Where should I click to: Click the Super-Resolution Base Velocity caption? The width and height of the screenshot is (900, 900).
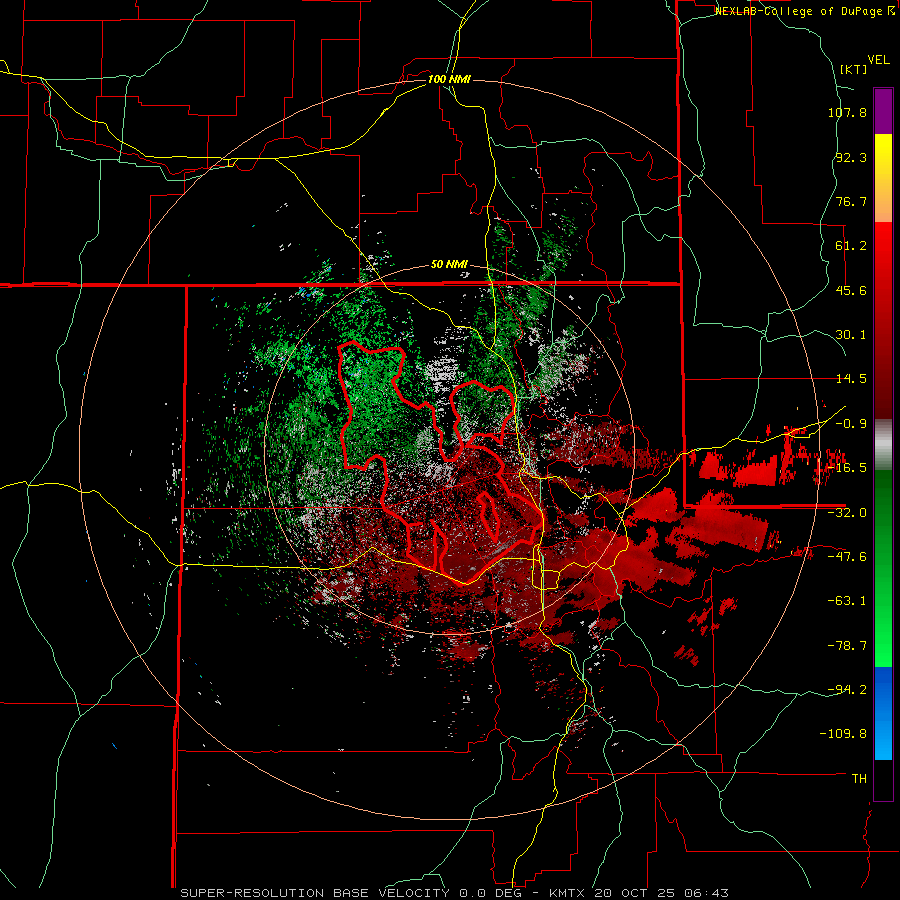(x=455, y=893)
